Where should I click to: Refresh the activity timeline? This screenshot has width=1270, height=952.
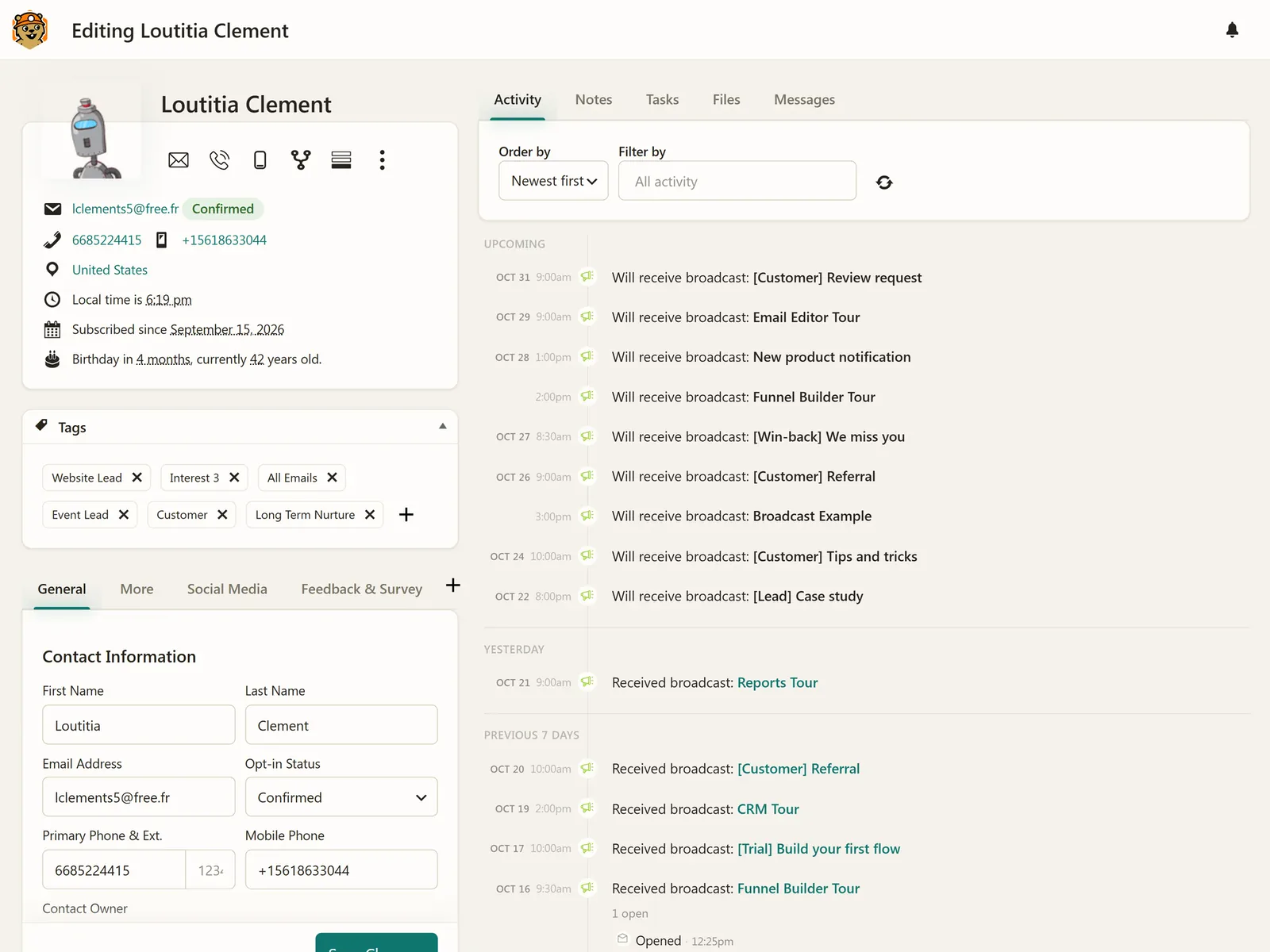[x=884, y=182]
